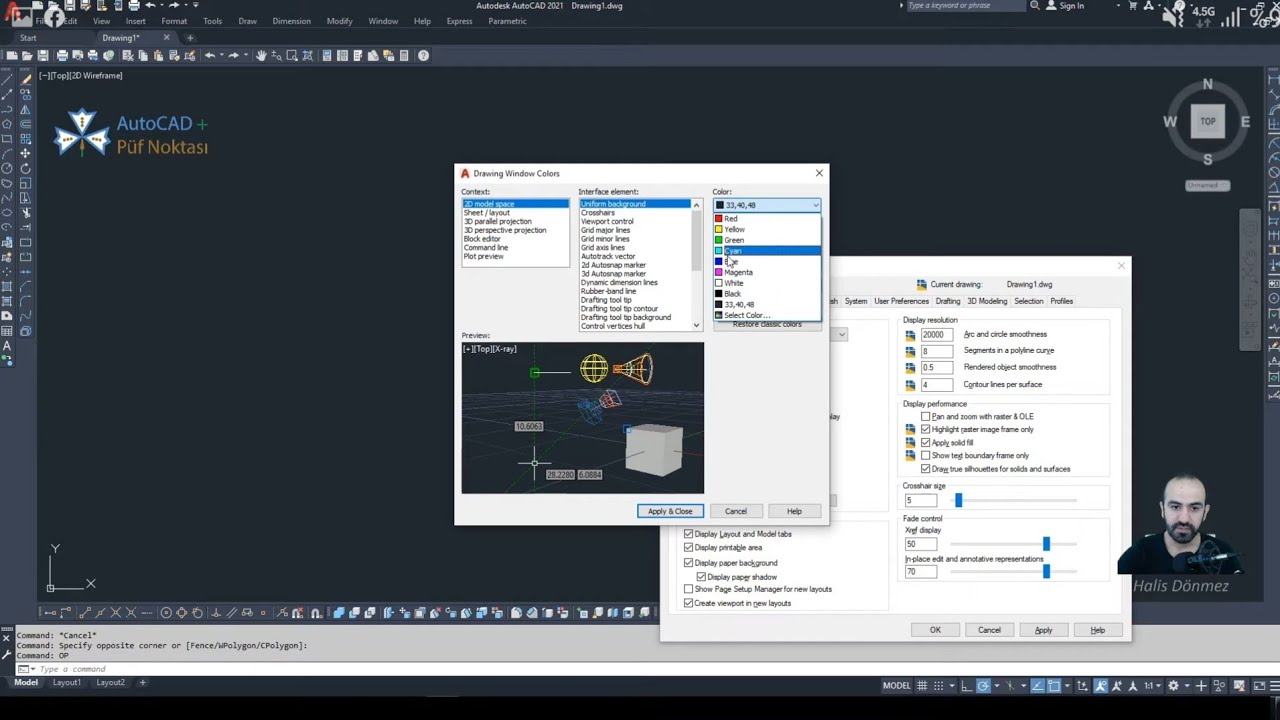1280x720 pixels.
Task: Toggle Display paper shadow checkbox
Action: pos(701,576)
